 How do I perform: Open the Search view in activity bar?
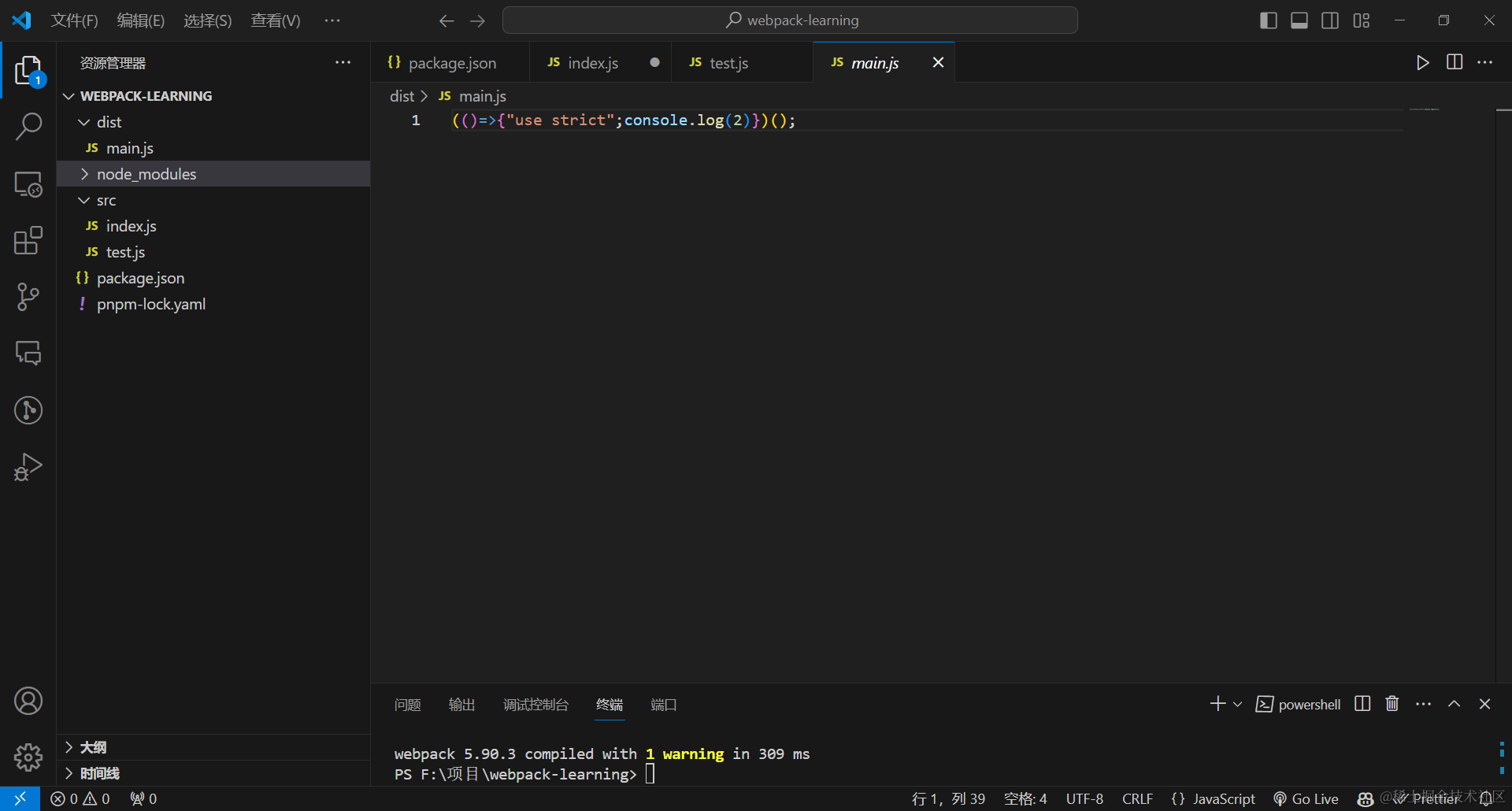point(28,126)
